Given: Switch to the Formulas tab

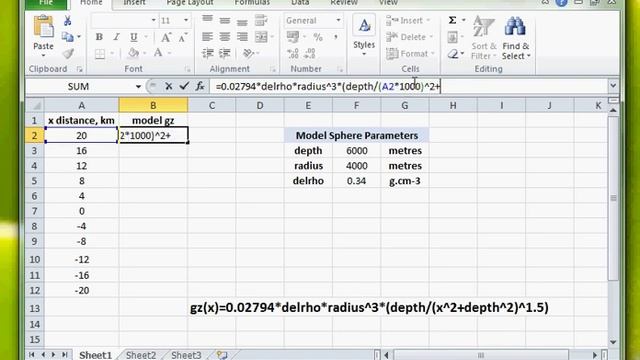Looking at the screenshot, I should click(252, 3).
